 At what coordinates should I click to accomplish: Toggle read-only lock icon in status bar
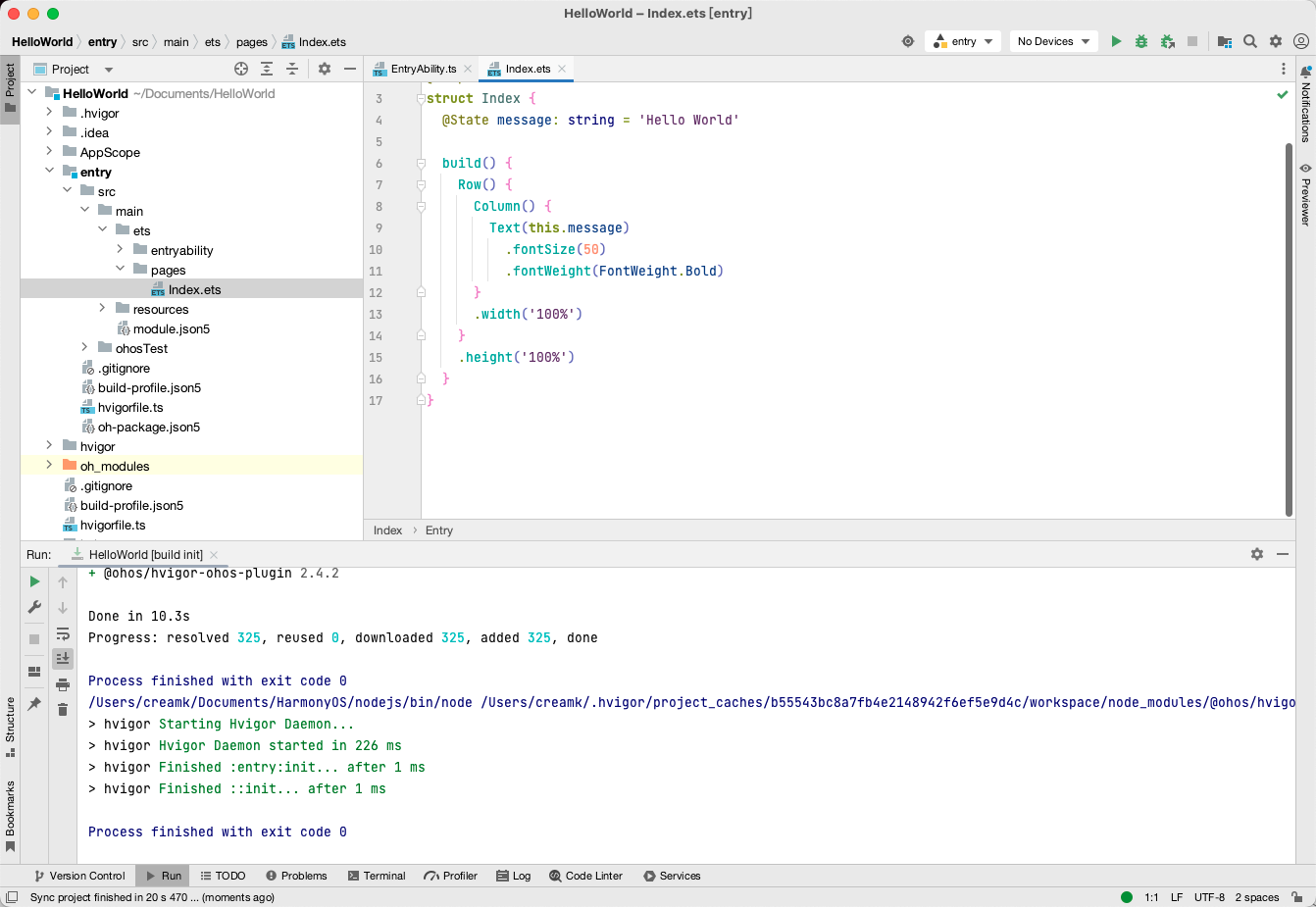(1296, 897)
